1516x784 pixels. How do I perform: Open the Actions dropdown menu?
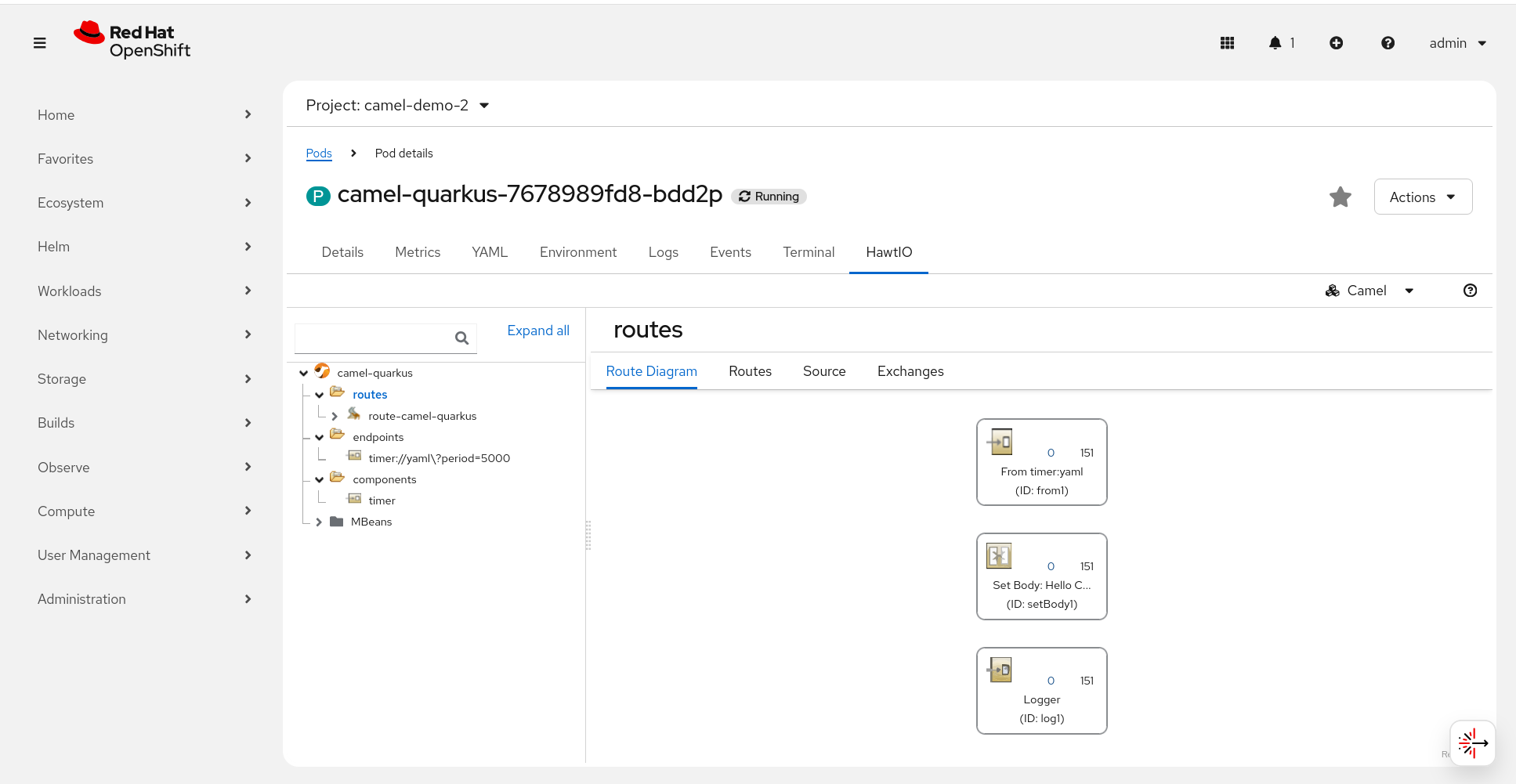pyautogui.click(x=1423, y=197)
